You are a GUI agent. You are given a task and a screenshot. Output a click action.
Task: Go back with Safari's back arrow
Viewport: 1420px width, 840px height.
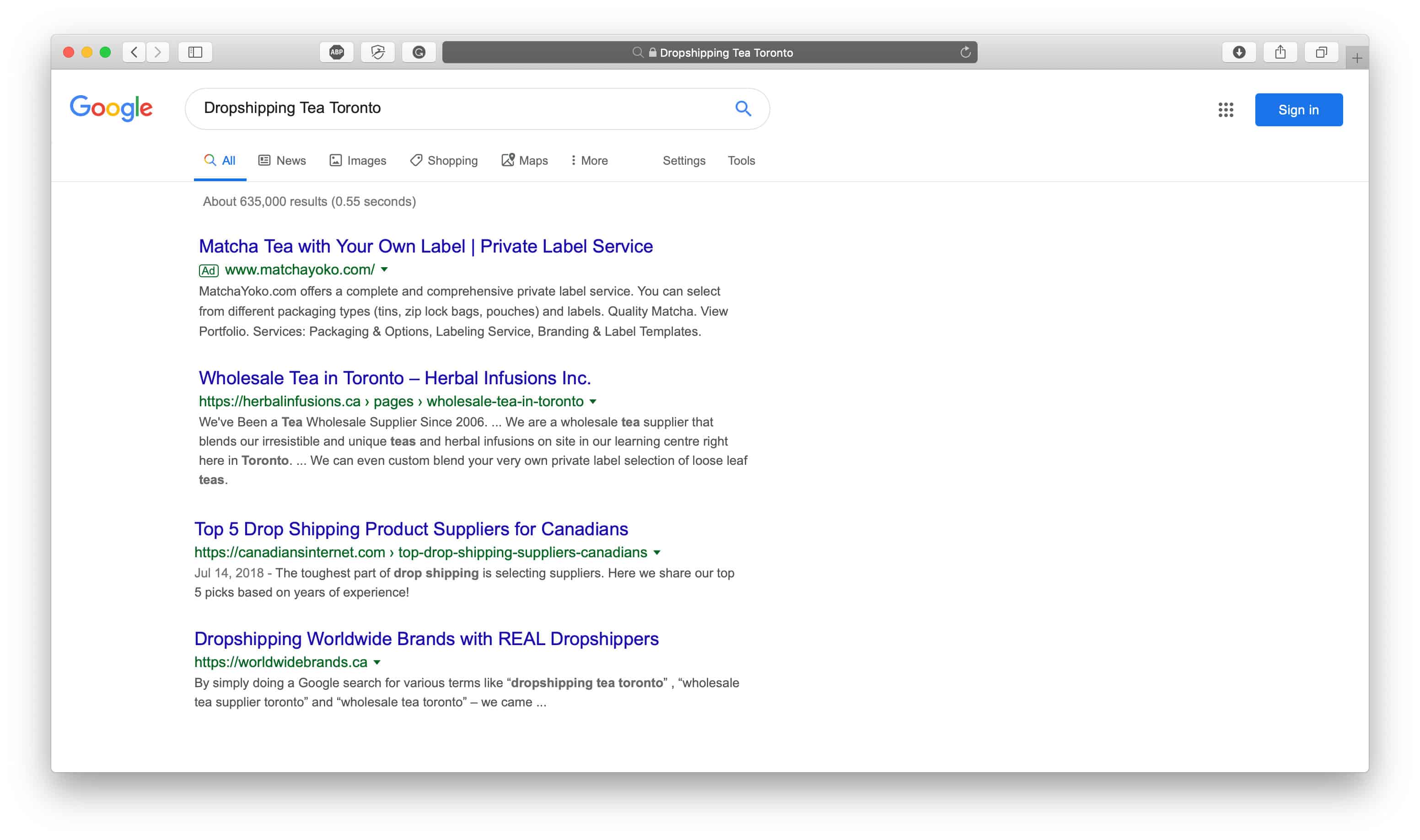point(134,52)
